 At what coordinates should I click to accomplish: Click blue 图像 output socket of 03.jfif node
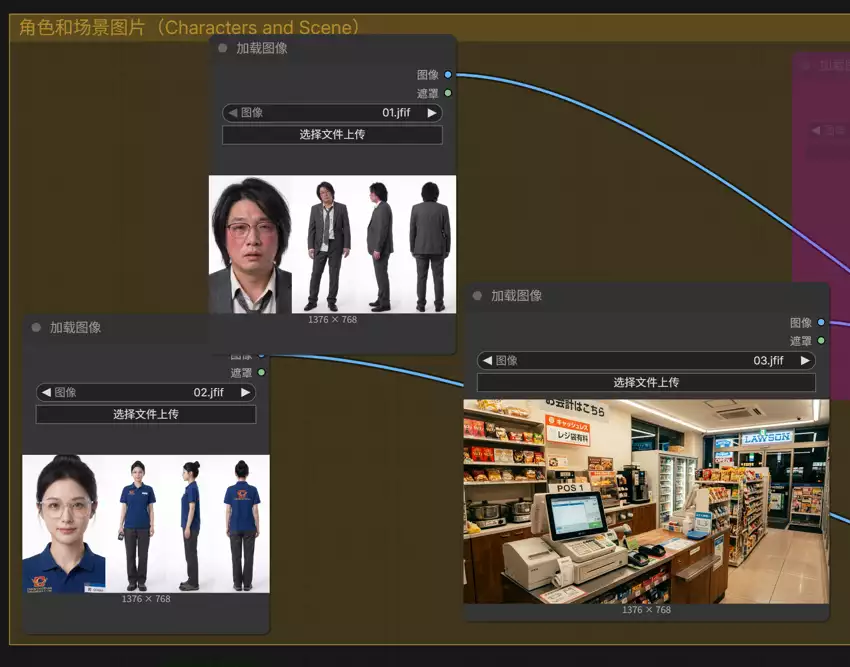click(x=821, y=322)
